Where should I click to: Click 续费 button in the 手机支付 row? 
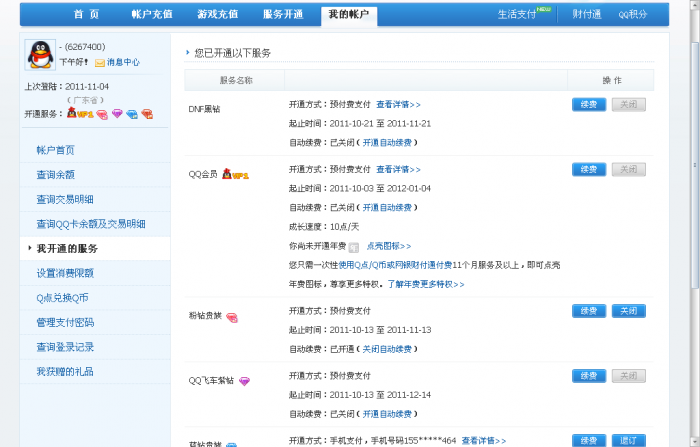click(x=589, y=440)
